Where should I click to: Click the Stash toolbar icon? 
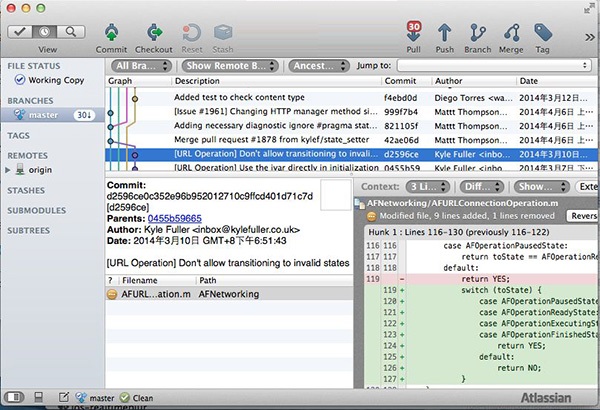221,32
